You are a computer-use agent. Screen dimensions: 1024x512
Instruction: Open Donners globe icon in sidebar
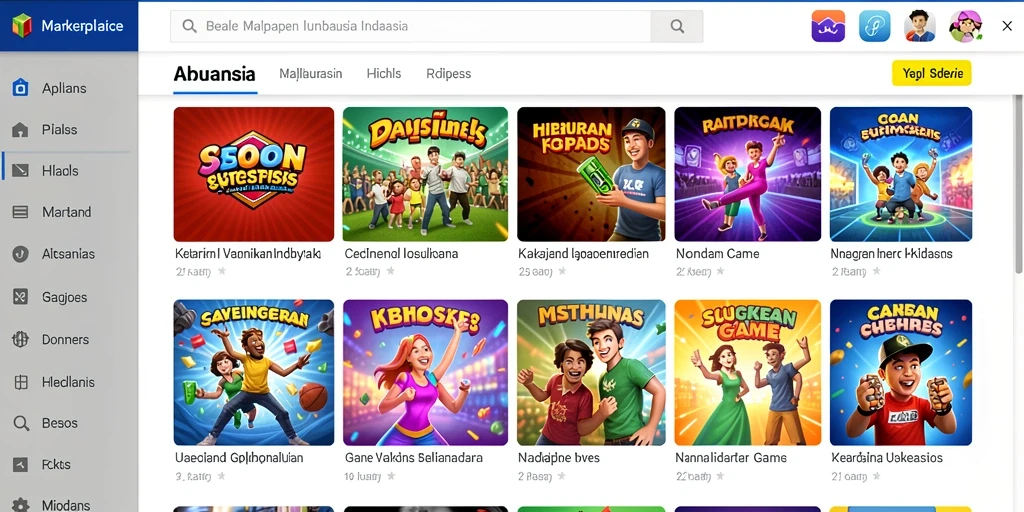(20, 340)
